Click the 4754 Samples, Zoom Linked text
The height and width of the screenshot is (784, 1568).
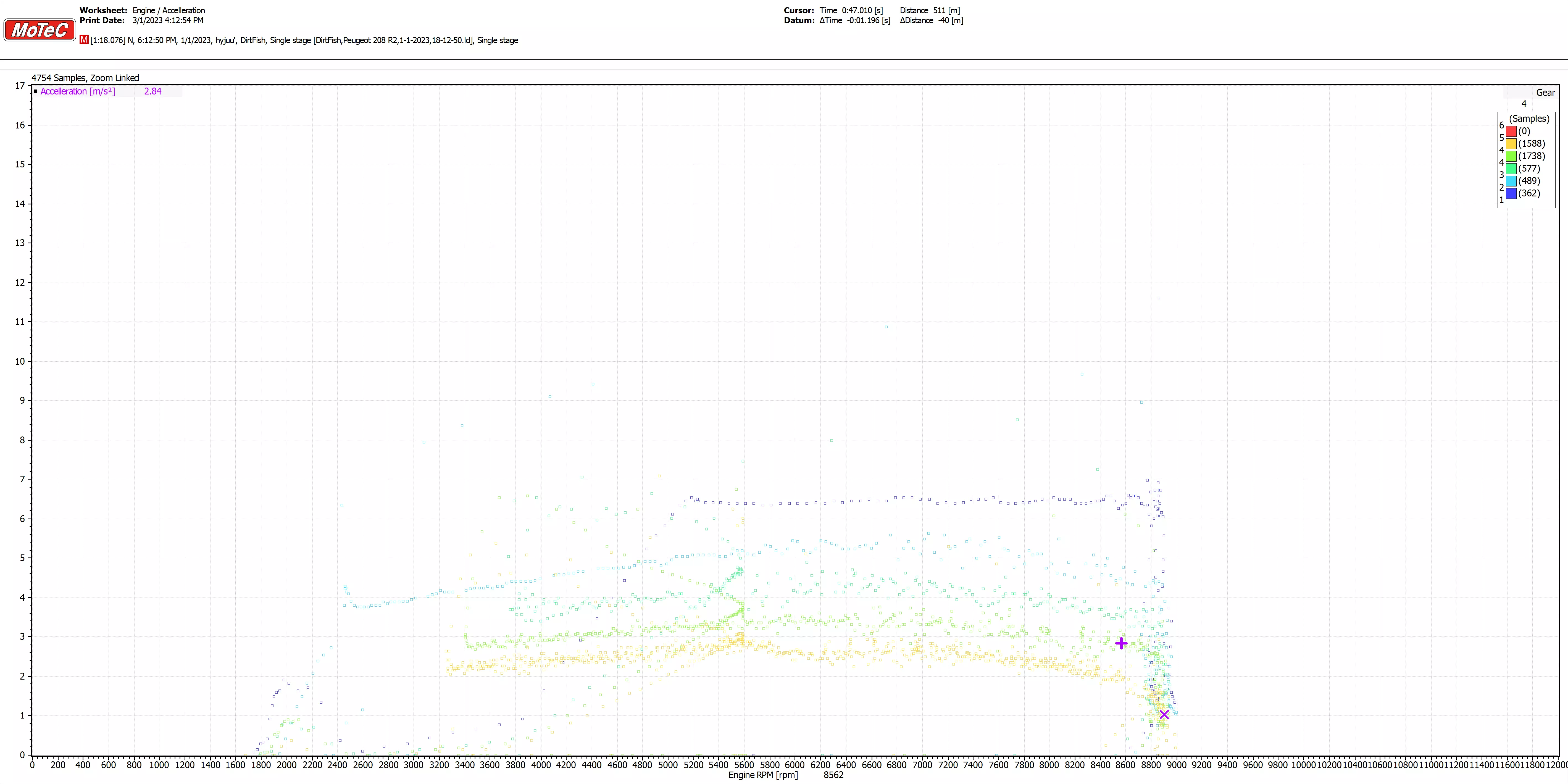pos(85,78)
